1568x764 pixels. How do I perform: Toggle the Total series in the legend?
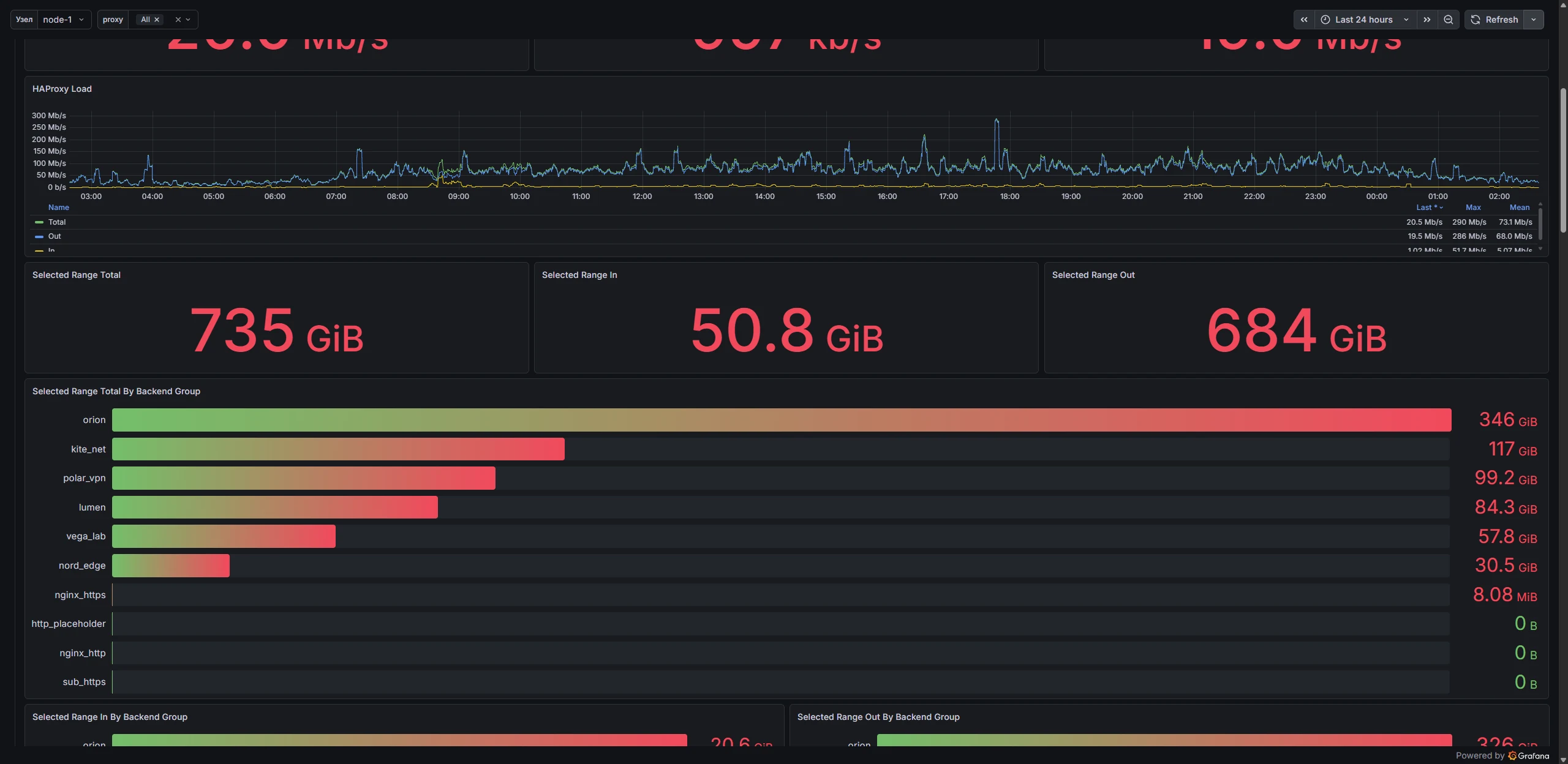tap(57, 222)
